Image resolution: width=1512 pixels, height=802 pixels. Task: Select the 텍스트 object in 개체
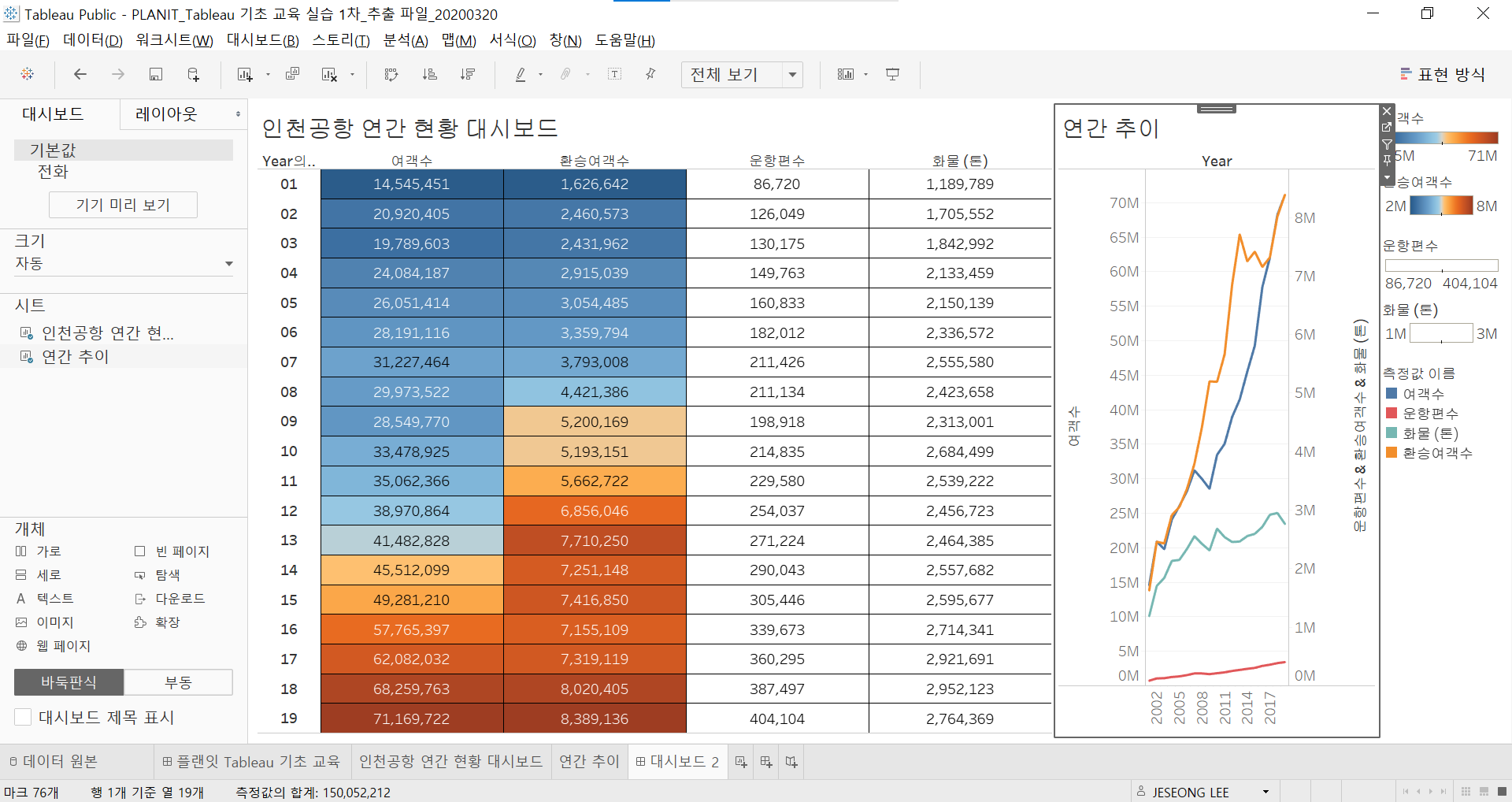(46, 599)
